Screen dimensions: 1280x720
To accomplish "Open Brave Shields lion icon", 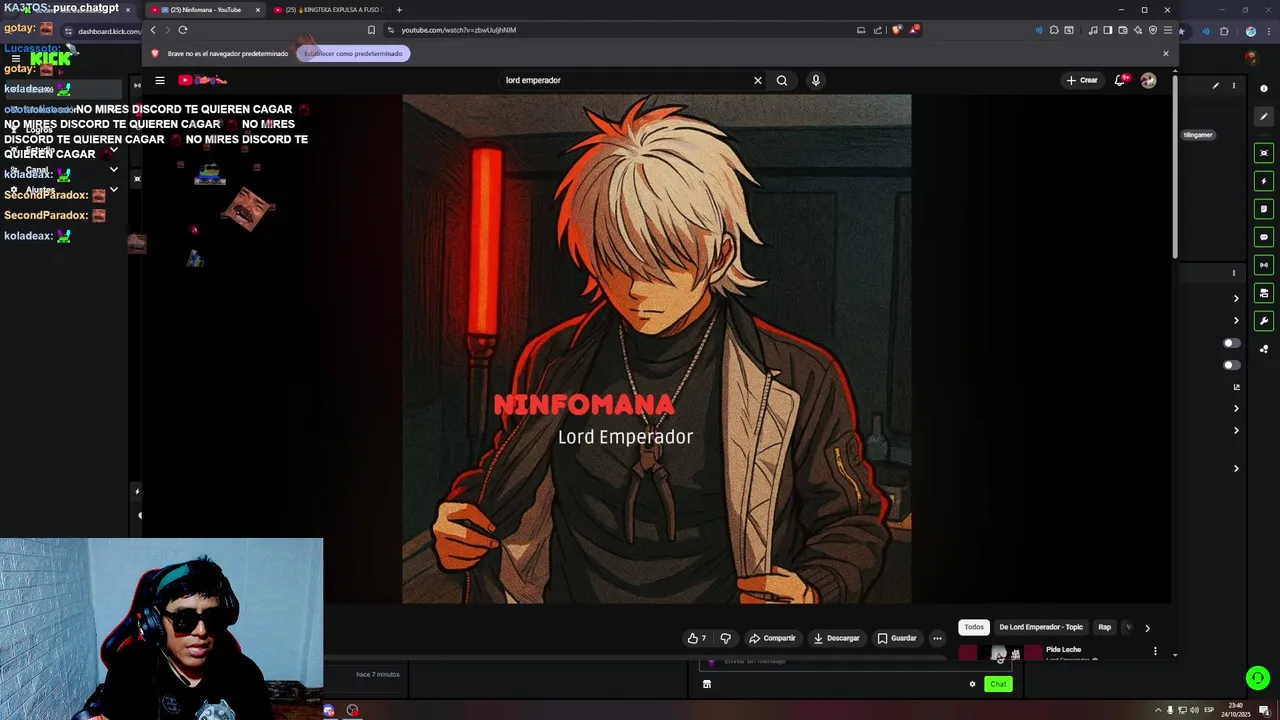I will [x=896, y=30].
